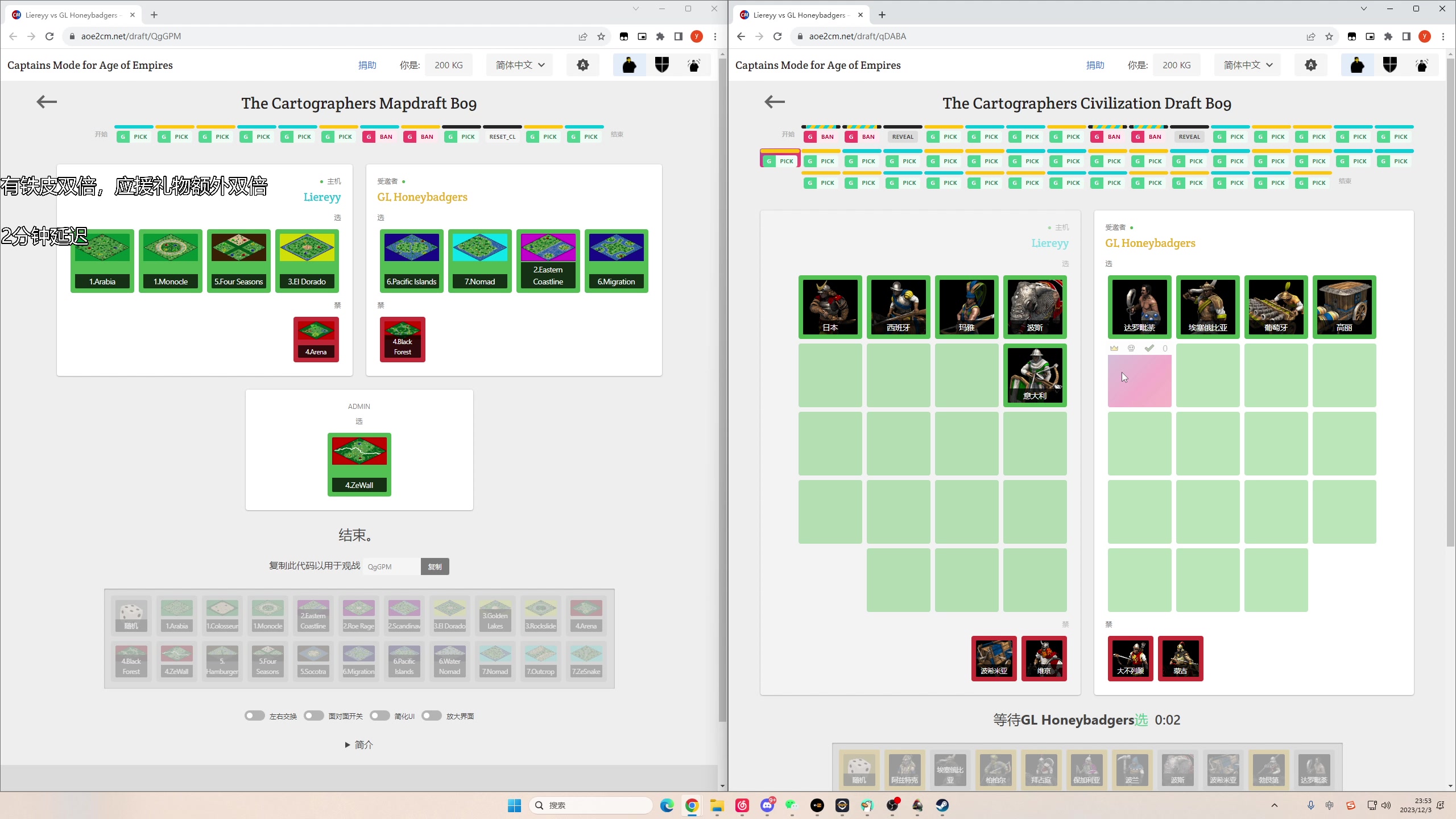The width and height of the screenshot is (1456, 819).
Task: Show hidden tray icons chevron on the taskbar
Action: tap(1275, 805)
